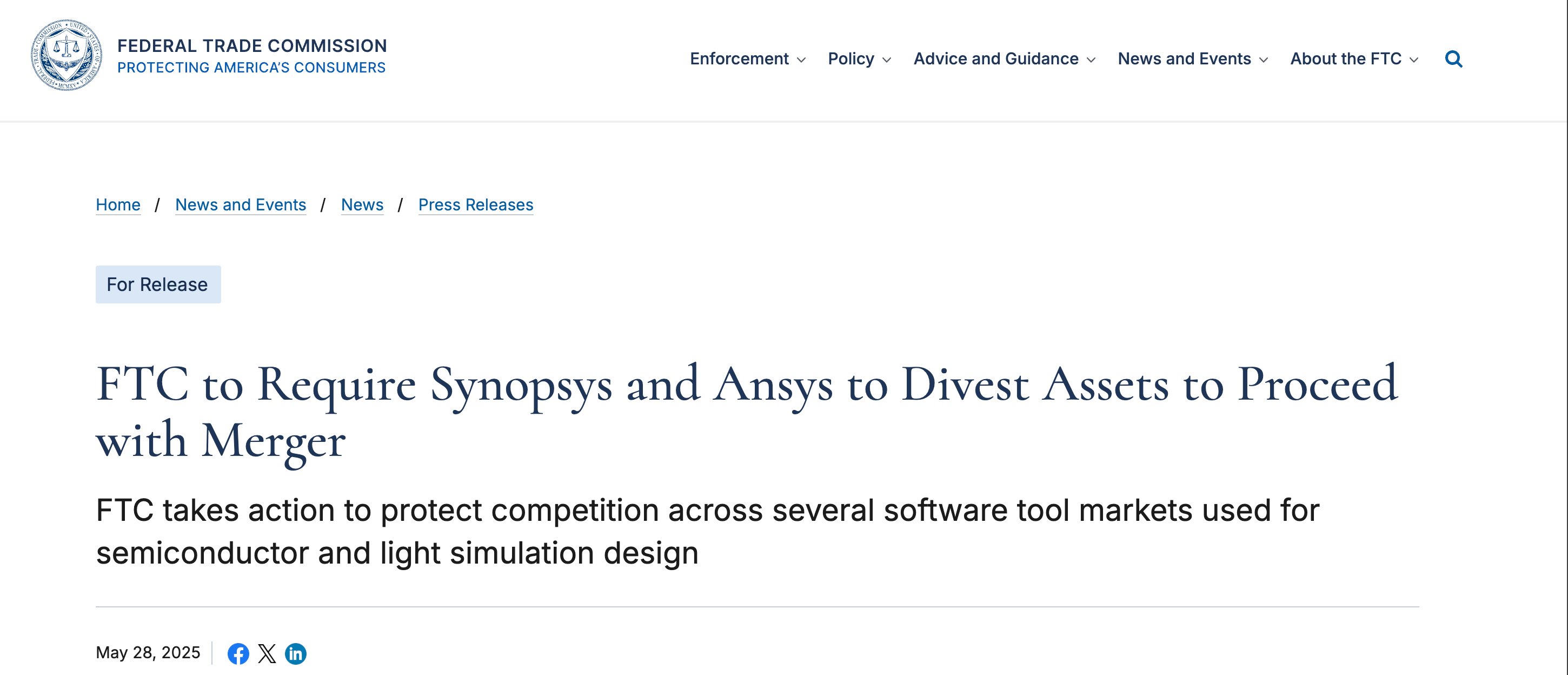Click the FTC seal logo
This screenshot has width=1568, height=675.
(67, 55)
